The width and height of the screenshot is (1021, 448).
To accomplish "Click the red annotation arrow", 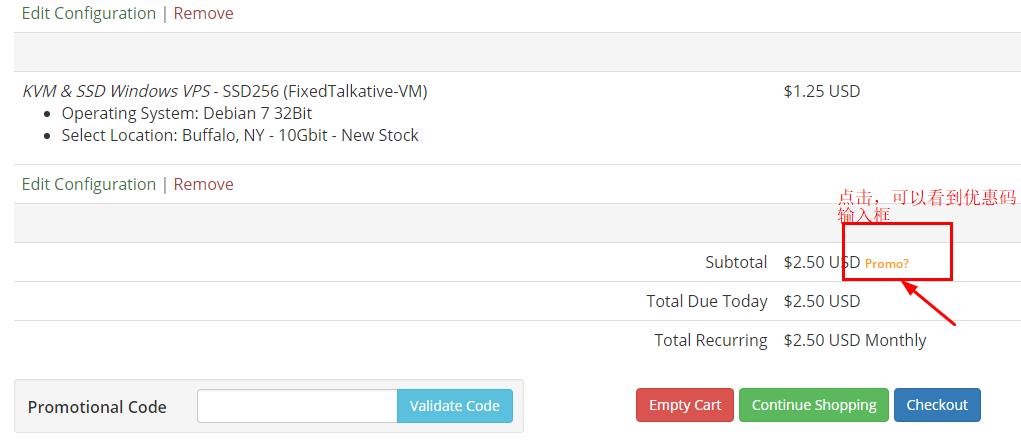I will coord(928,301).
